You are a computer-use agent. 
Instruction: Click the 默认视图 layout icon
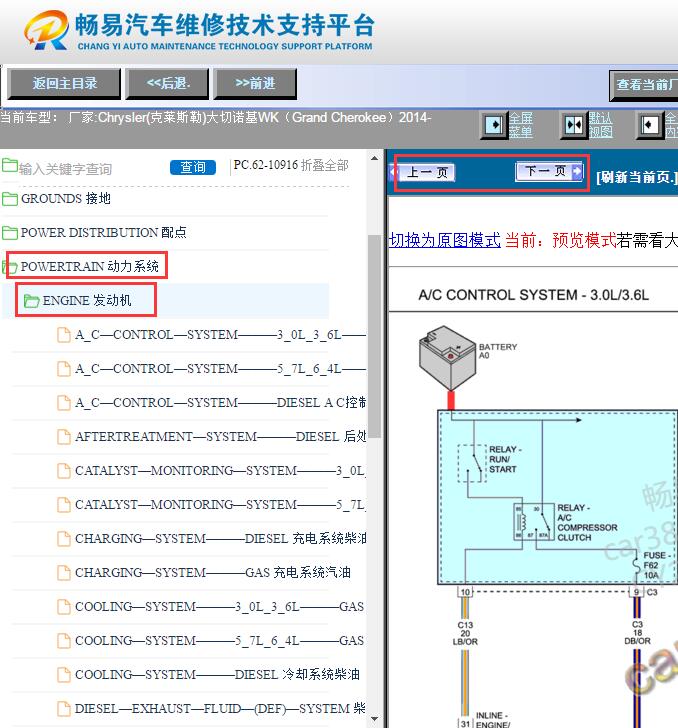coord(574,125)
